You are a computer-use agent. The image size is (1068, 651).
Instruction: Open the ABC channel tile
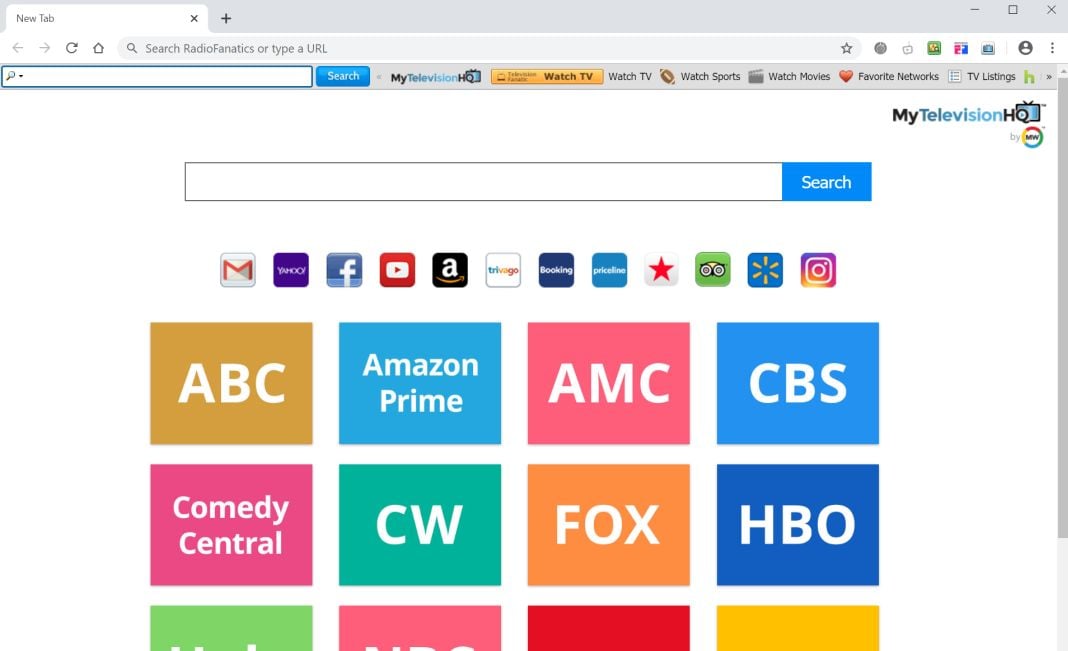232,383
